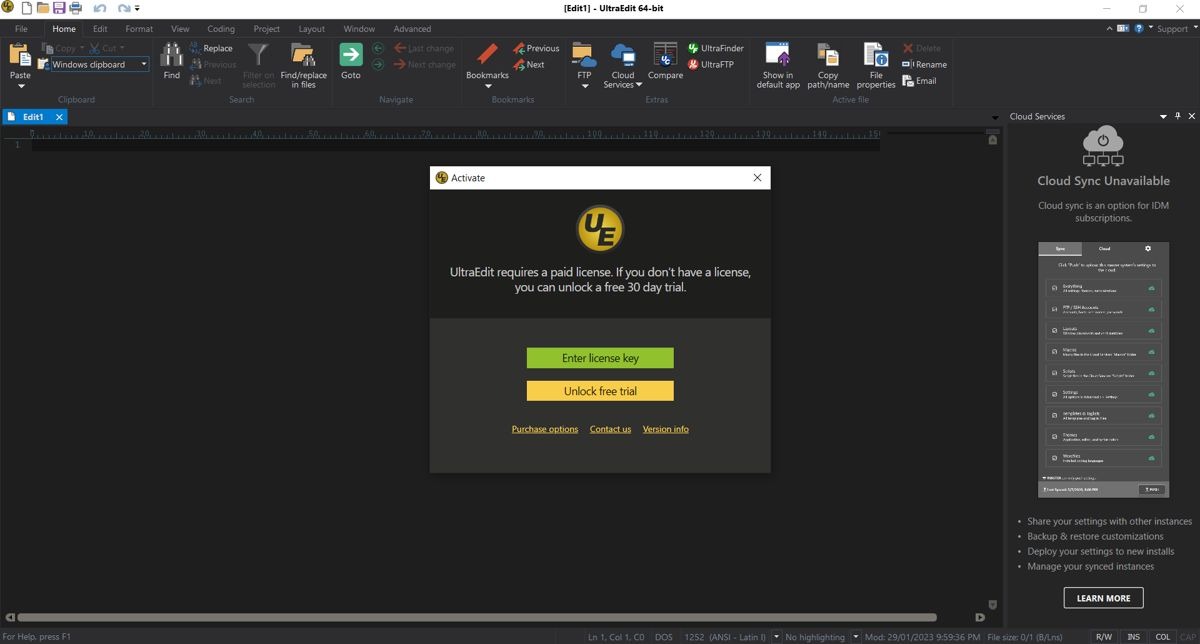Image resolution: width=1200 pixels, height=644 pixels.
Task: Toggle column mode via COL status indicator
Action: pyautogui.click(x=1162, y=636)
